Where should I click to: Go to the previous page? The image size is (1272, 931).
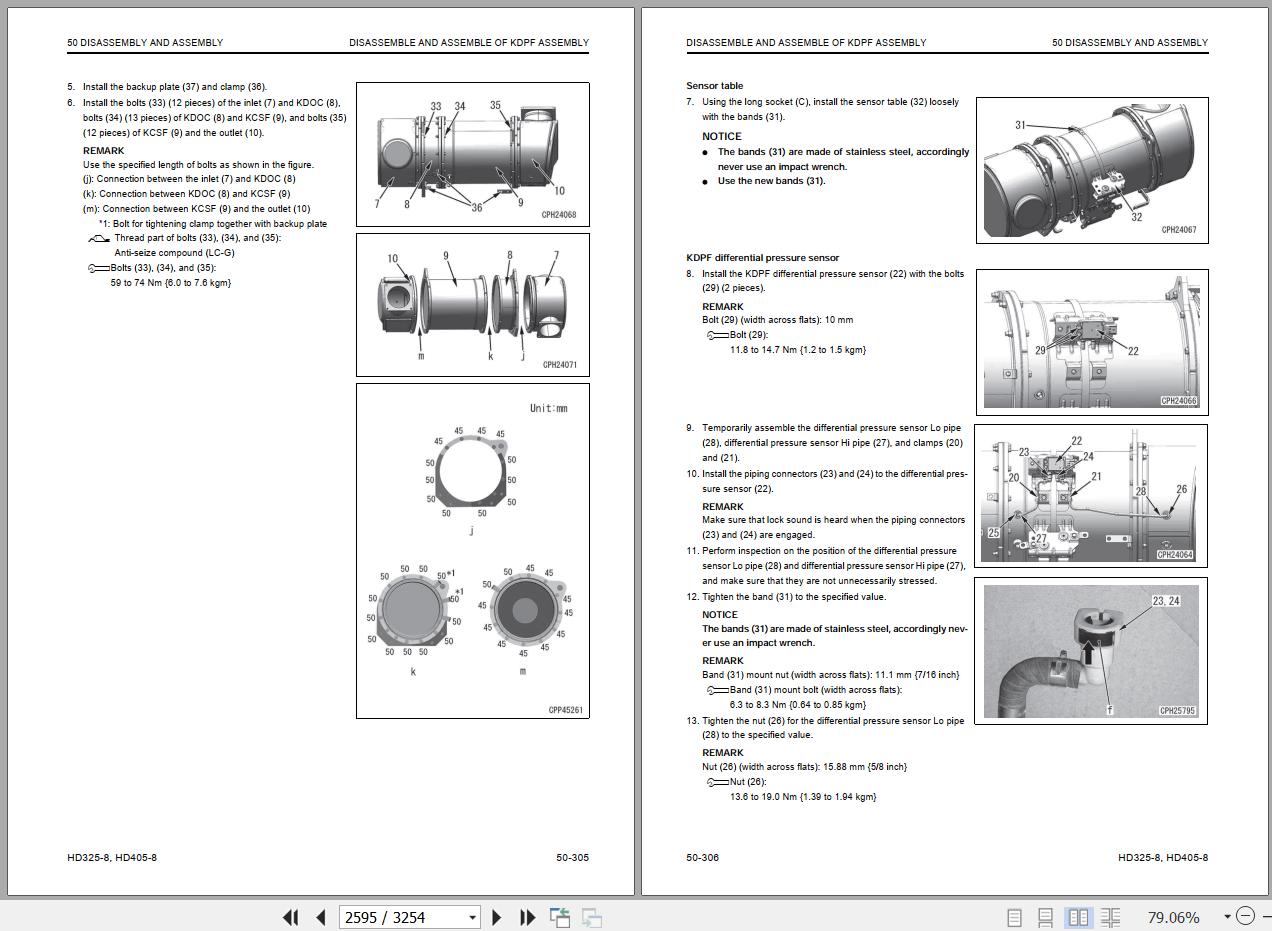coord(320,917)
